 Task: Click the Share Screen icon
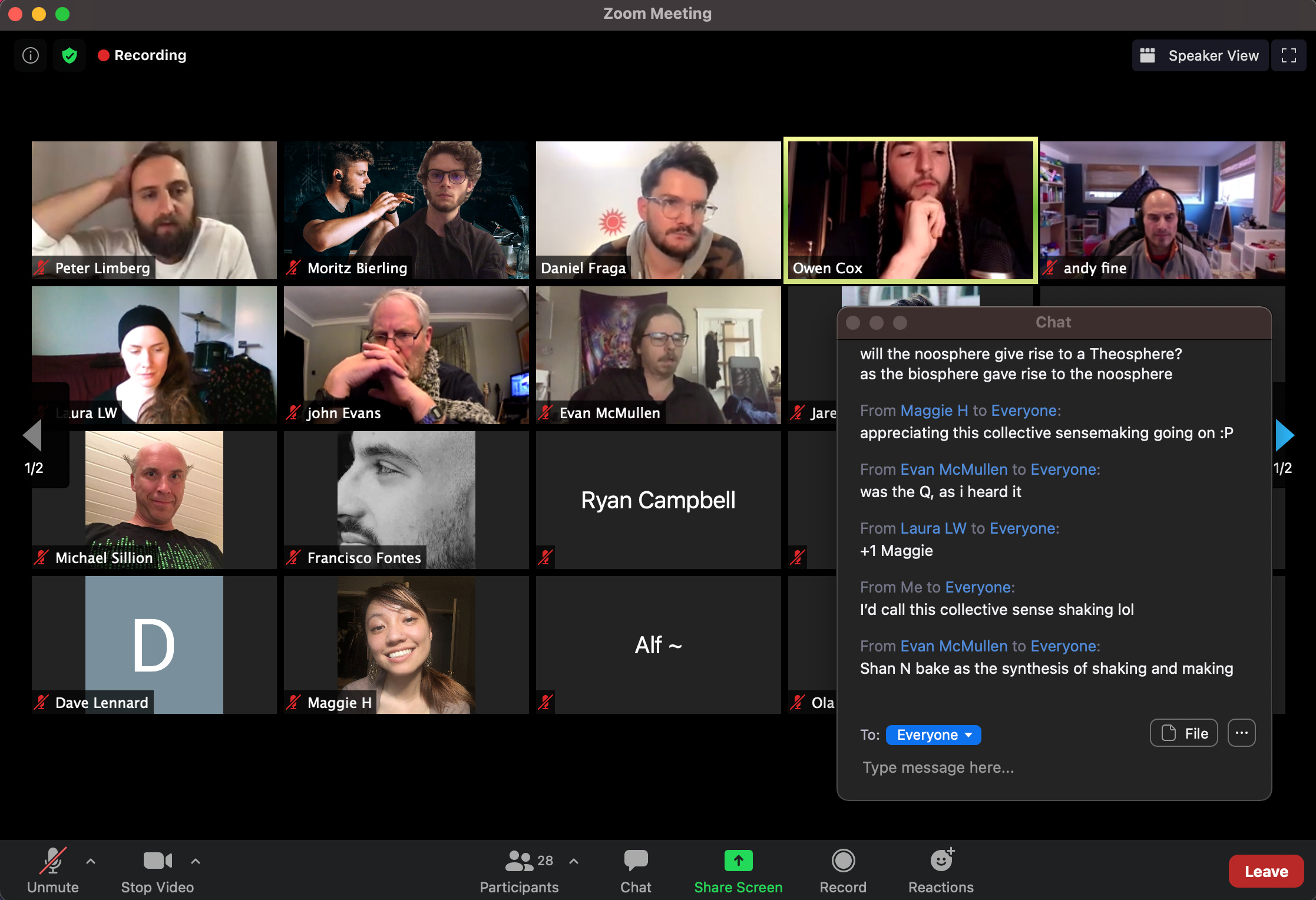coord(738,861)
